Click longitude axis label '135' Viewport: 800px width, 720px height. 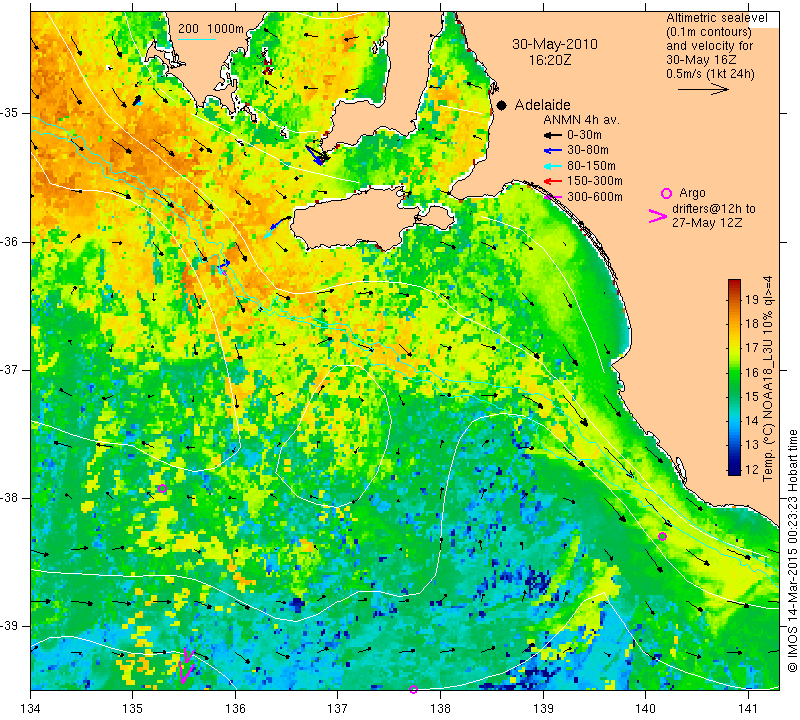pyautogui.click(x=133, y=709)
